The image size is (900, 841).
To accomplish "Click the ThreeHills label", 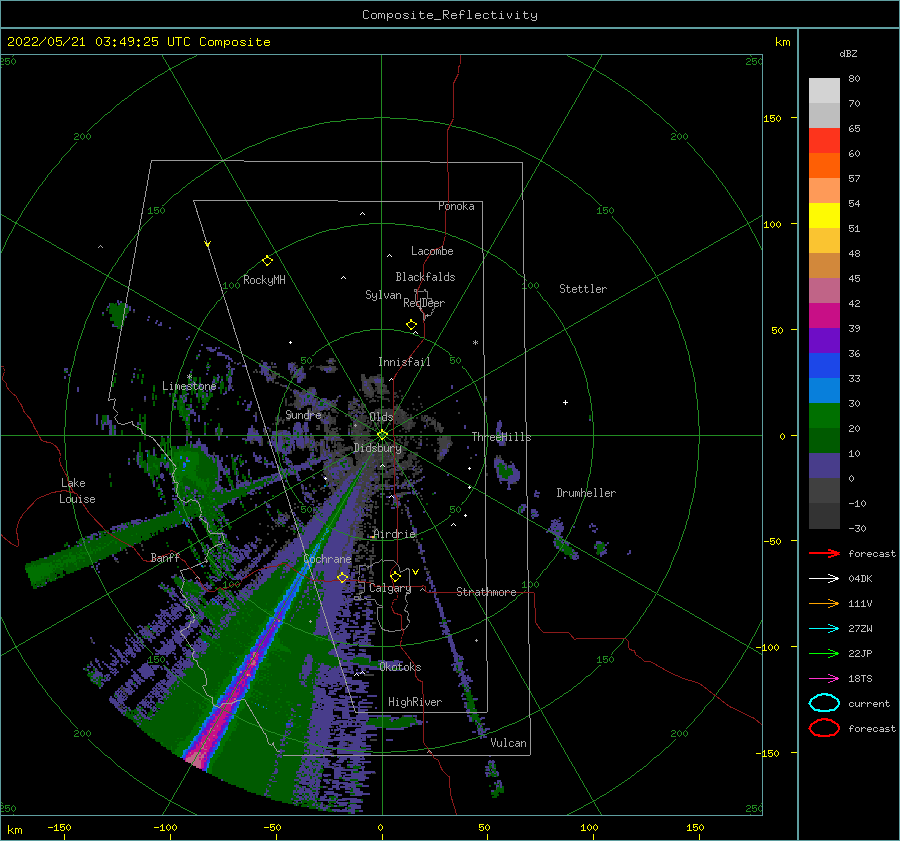I will tap(502, 437).
